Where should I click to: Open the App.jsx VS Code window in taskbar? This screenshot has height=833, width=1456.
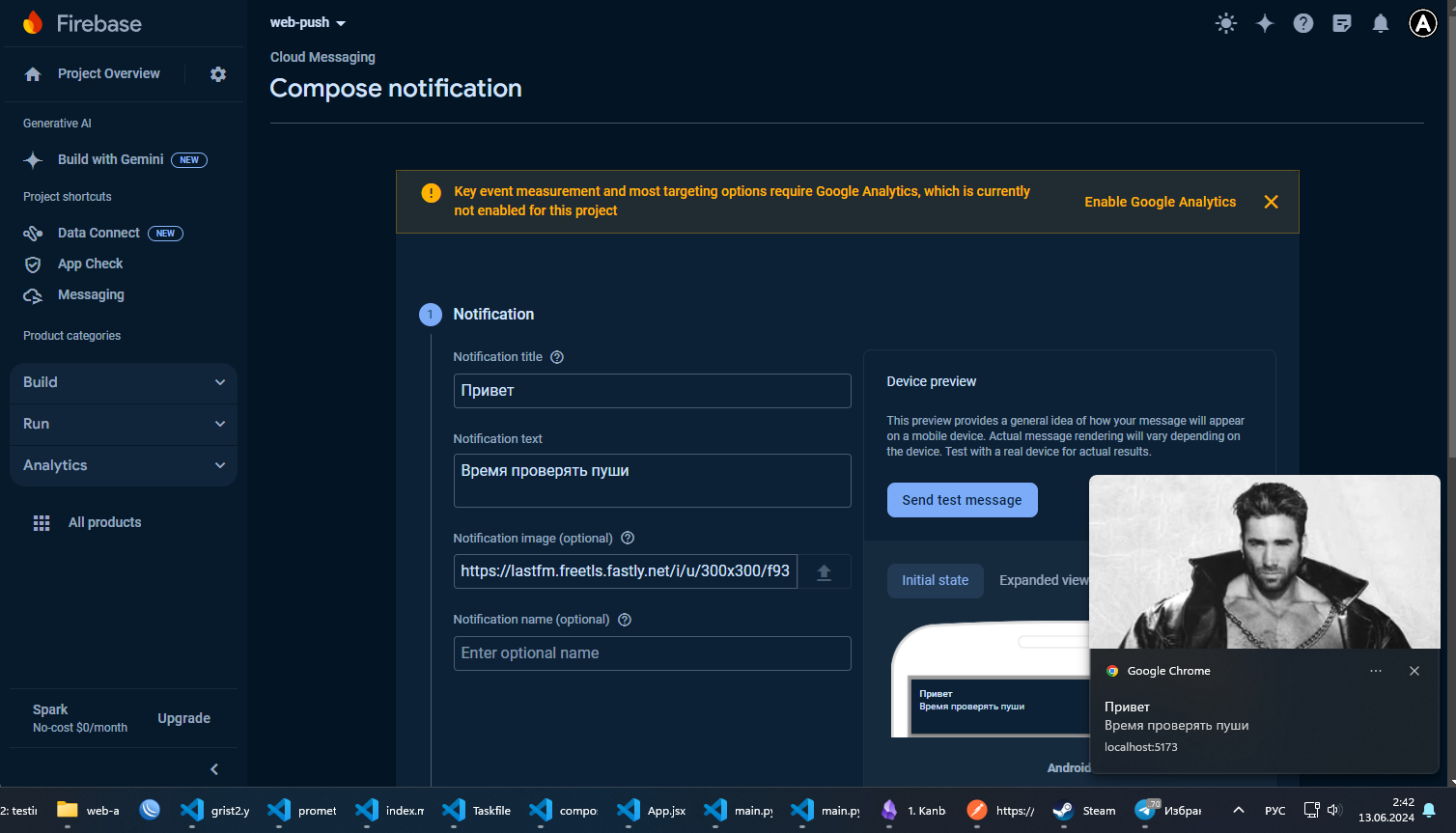652,811
